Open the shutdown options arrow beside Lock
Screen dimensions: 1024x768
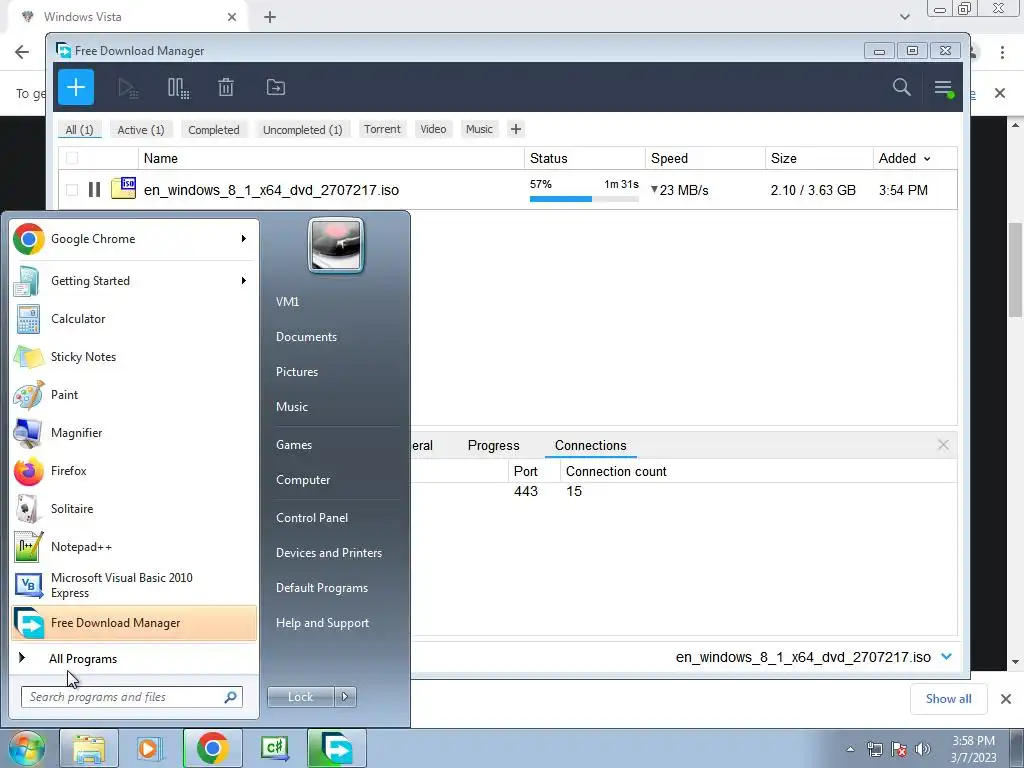click(x=345, y=697)
